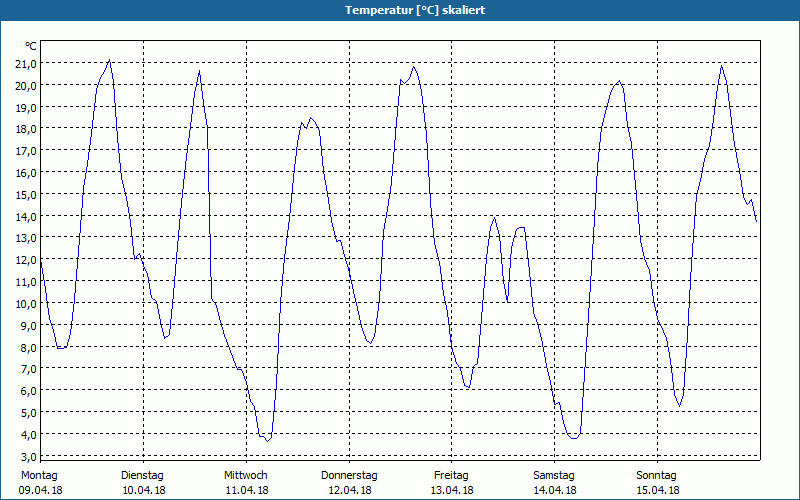Select the 9,0 axis label

(x=29, y=326)
